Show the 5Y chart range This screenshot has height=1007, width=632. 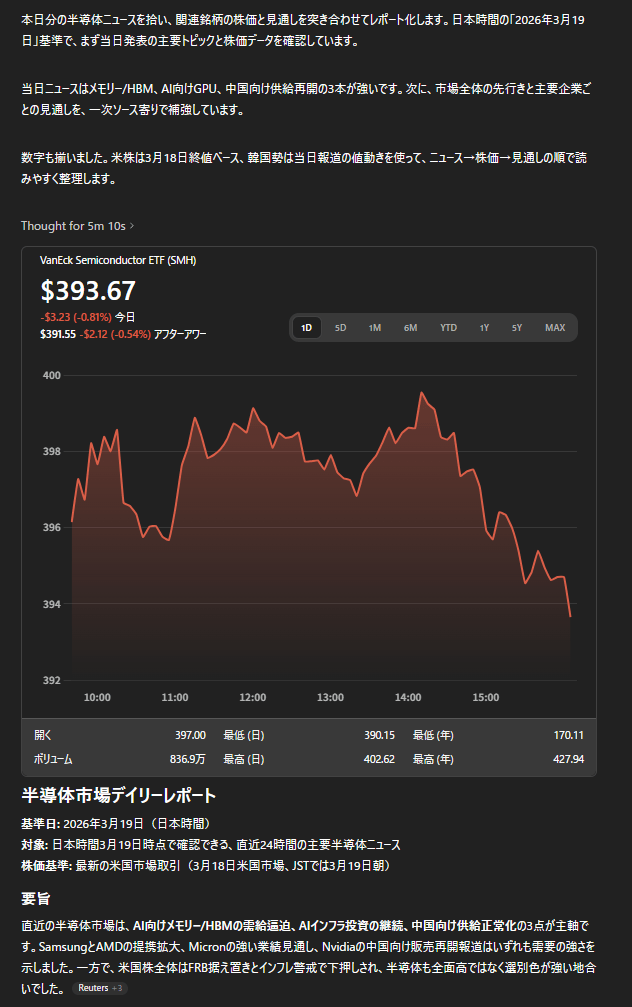(x=517, y=328)
